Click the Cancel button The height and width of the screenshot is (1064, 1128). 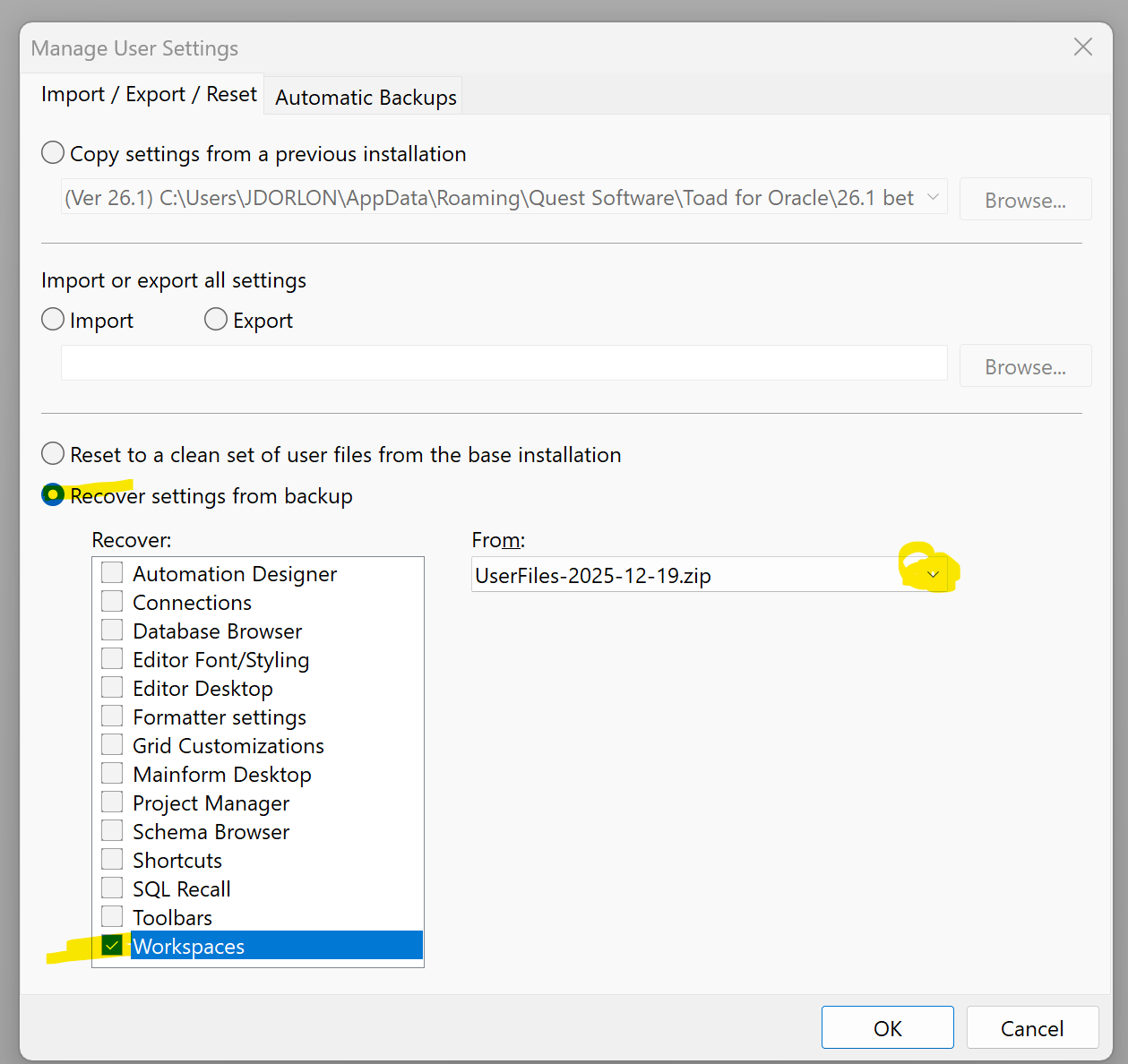[1032, 1027]
